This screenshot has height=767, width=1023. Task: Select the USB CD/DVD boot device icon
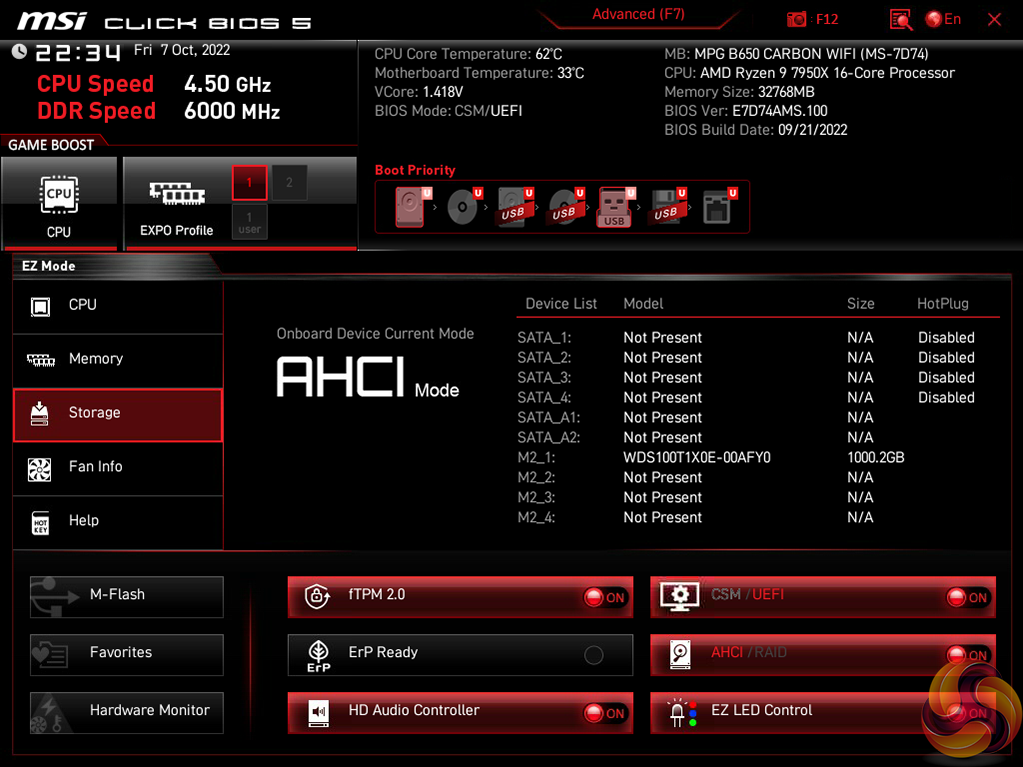coord(566,207)
